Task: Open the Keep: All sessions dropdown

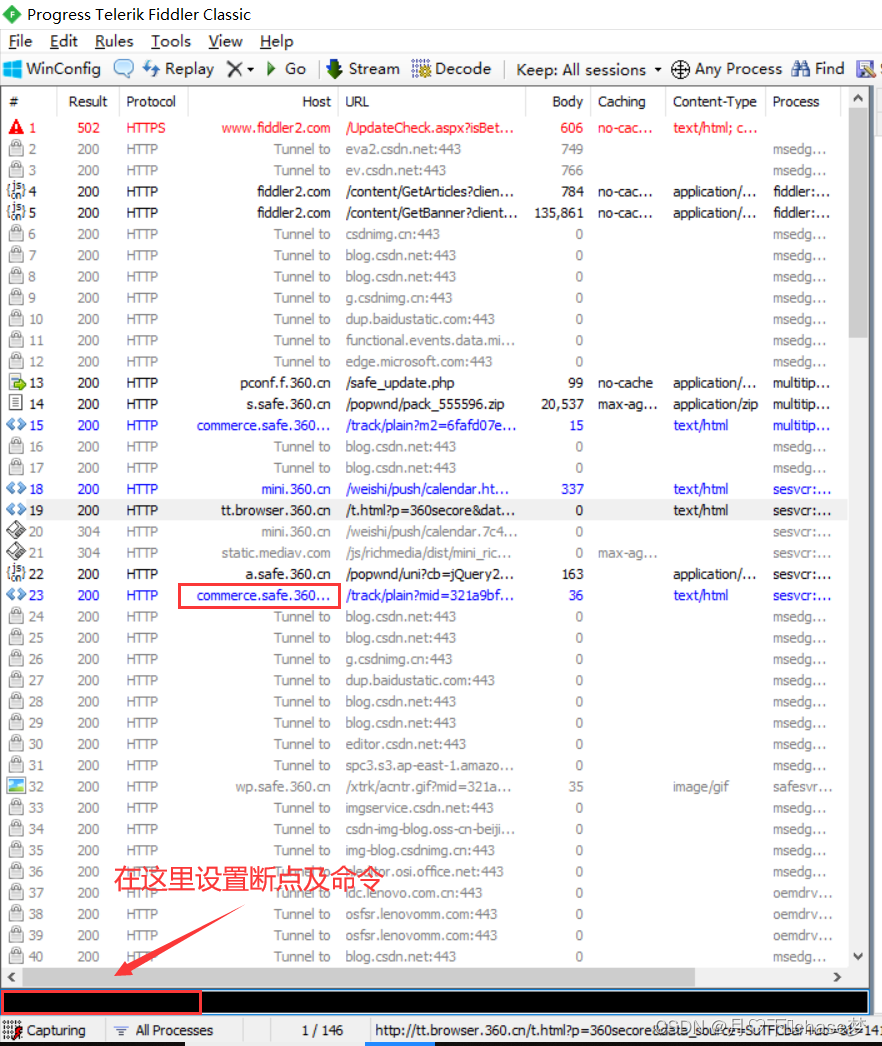Action: coord(588,69)
